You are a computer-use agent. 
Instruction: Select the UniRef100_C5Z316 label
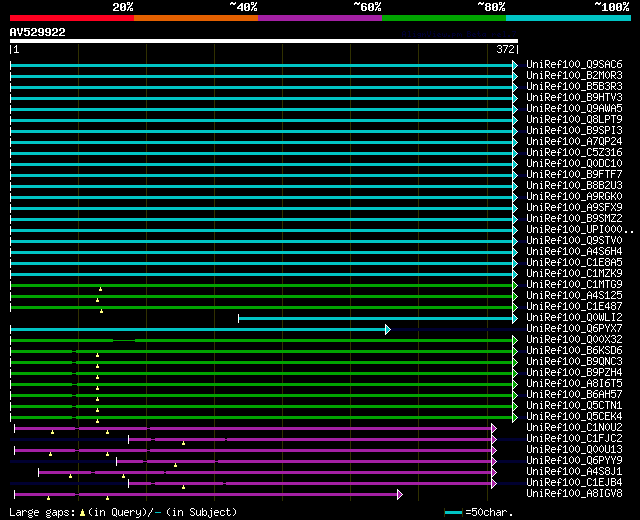(x=574, y=153)
